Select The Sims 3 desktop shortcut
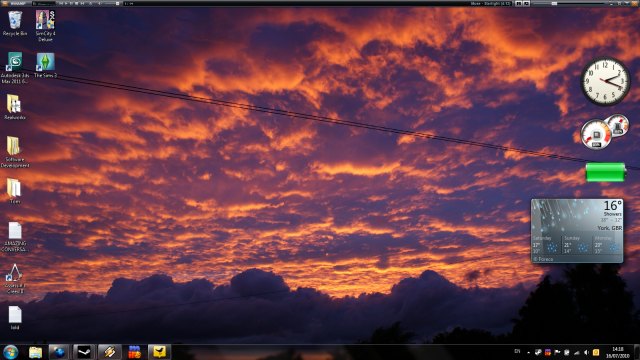 45,65
